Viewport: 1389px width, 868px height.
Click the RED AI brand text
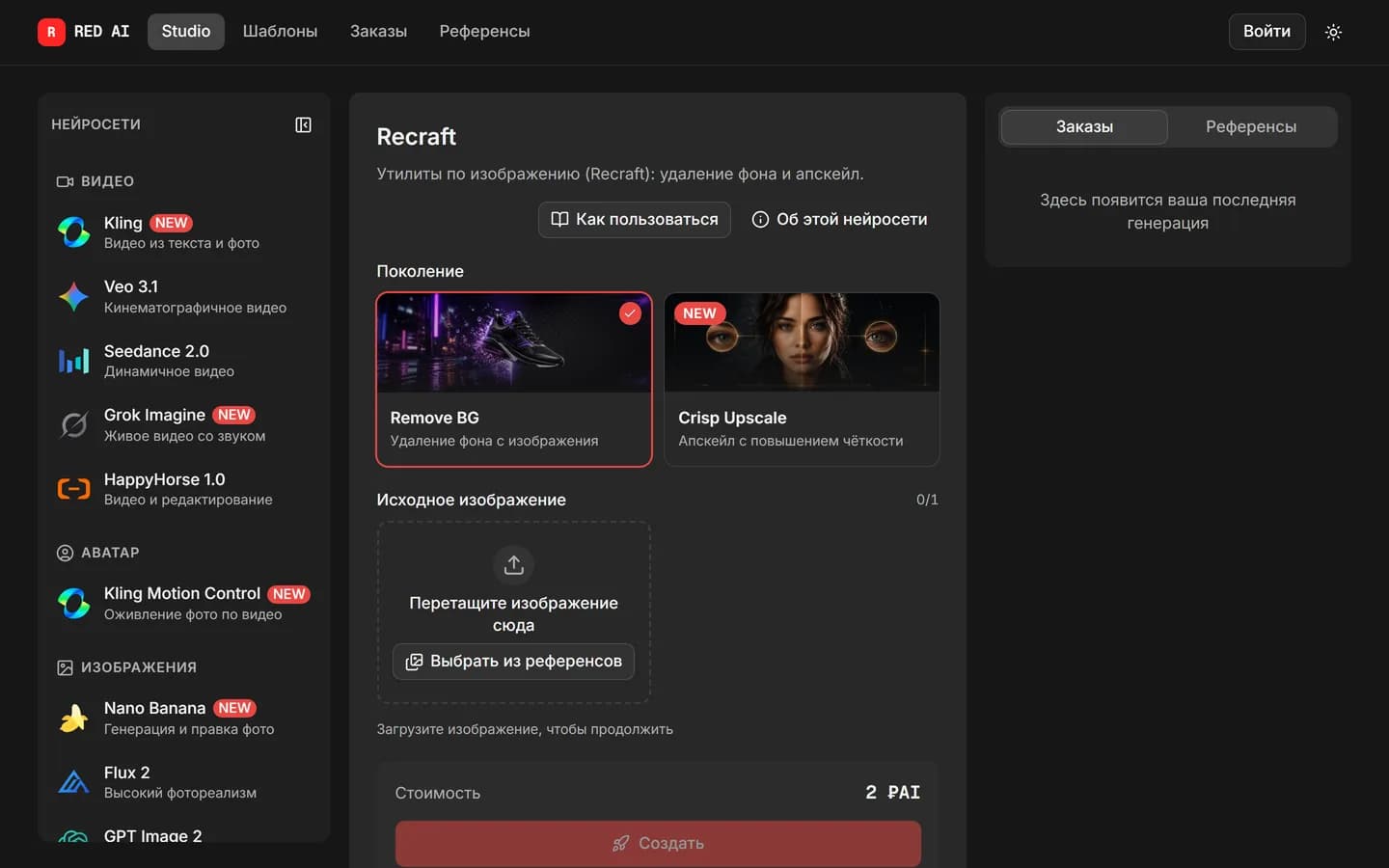pyautogui.click(x=101, y=32)
